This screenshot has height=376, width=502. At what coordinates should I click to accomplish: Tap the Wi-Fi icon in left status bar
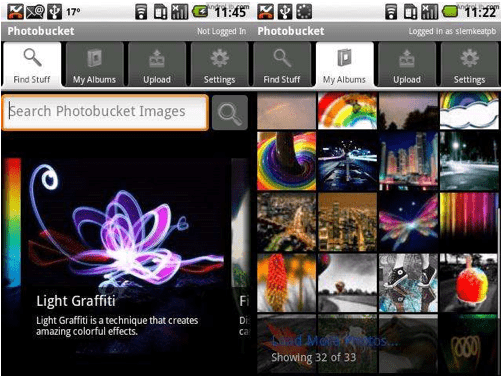coord(141,12)
